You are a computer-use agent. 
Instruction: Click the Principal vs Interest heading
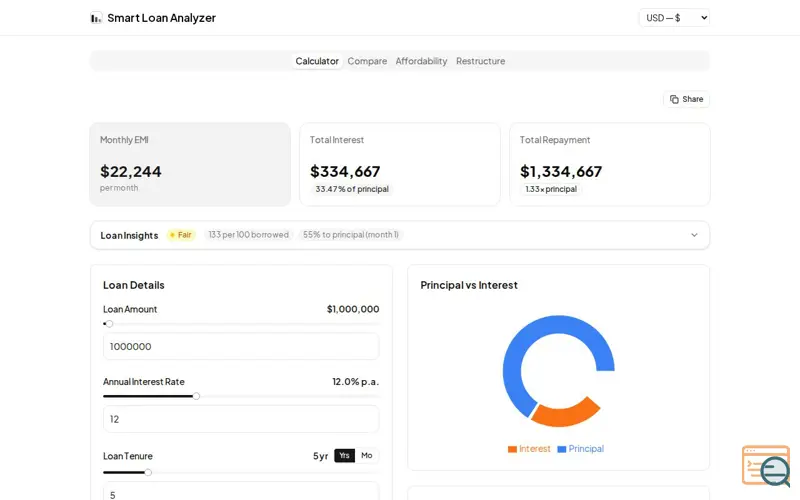469,285
